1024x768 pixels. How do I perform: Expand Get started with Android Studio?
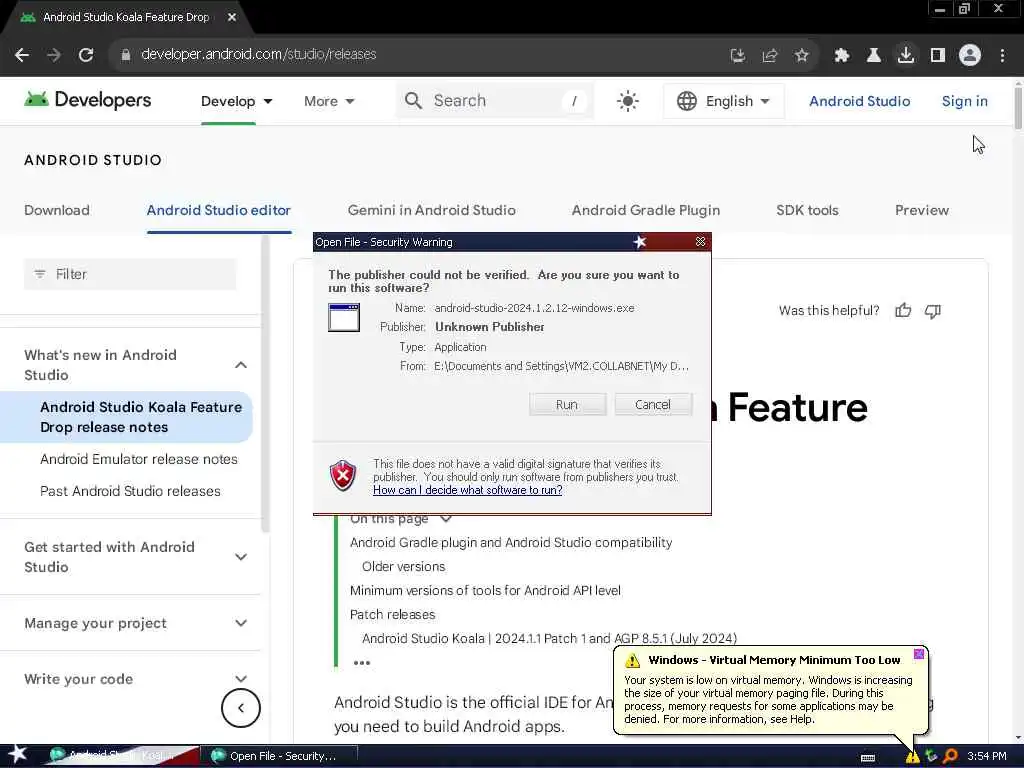[x=240, y=557]
